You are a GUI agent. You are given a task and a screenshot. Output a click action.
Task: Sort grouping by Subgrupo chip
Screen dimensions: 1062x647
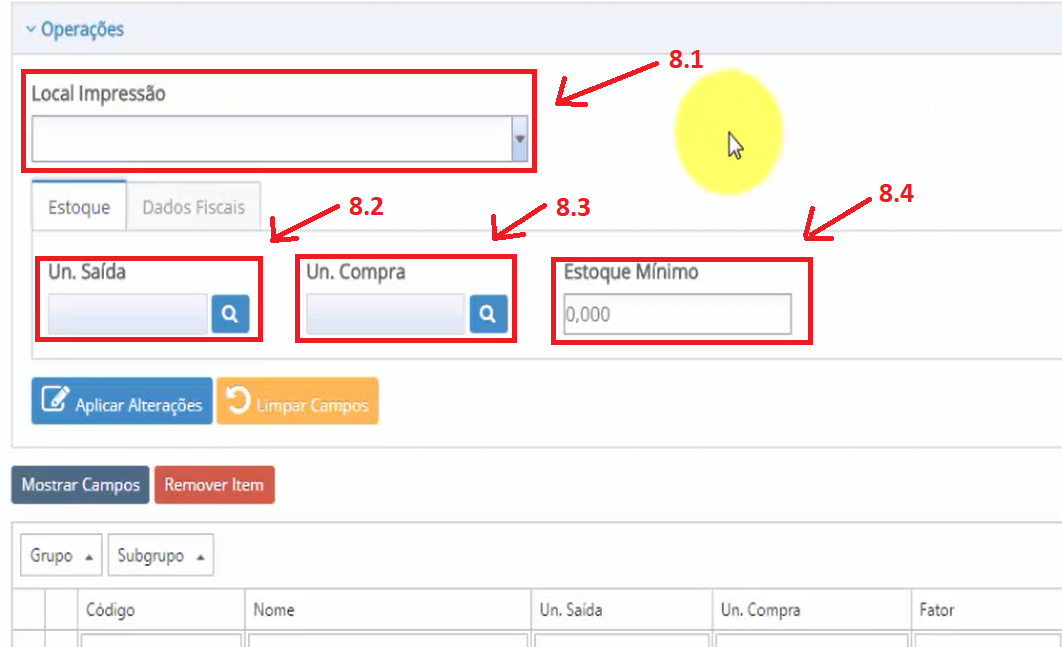pos(161,556)
